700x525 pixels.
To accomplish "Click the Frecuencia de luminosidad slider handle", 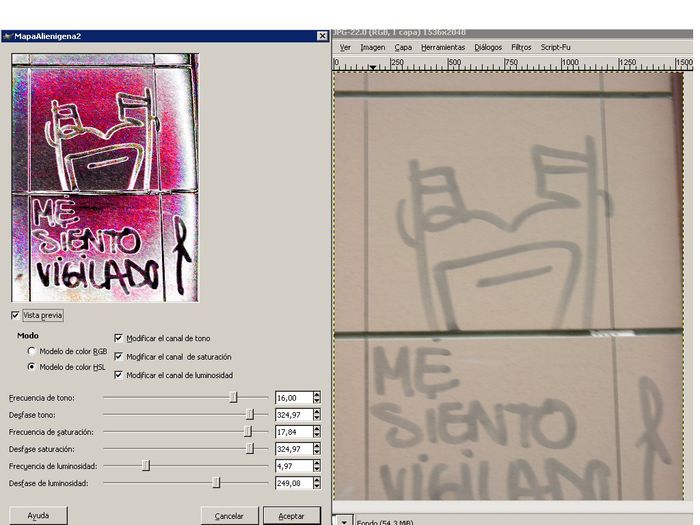I will tap(146, 466).
